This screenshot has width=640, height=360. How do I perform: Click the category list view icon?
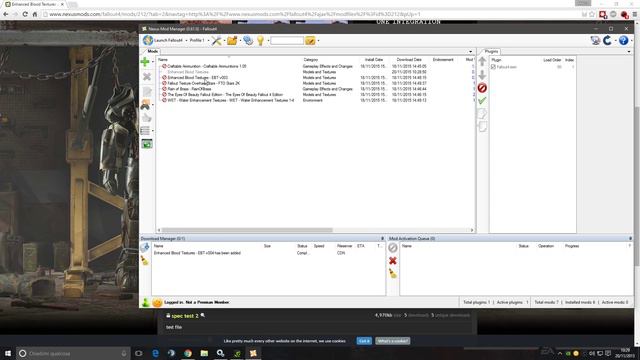(145, 131)
